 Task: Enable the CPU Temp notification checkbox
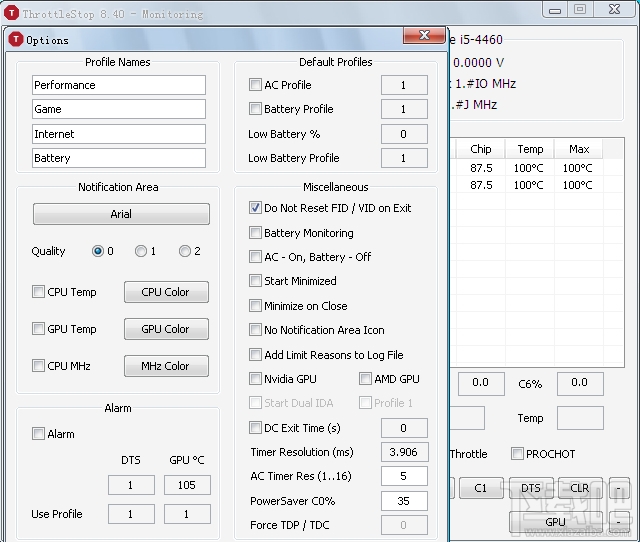click(x=39, y=292)
